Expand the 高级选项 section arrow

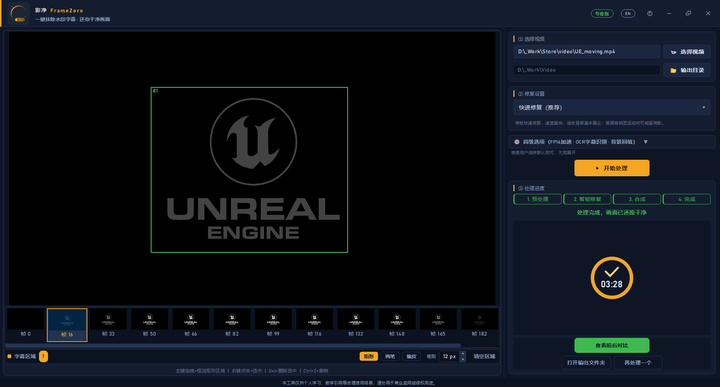click(646, 142)
